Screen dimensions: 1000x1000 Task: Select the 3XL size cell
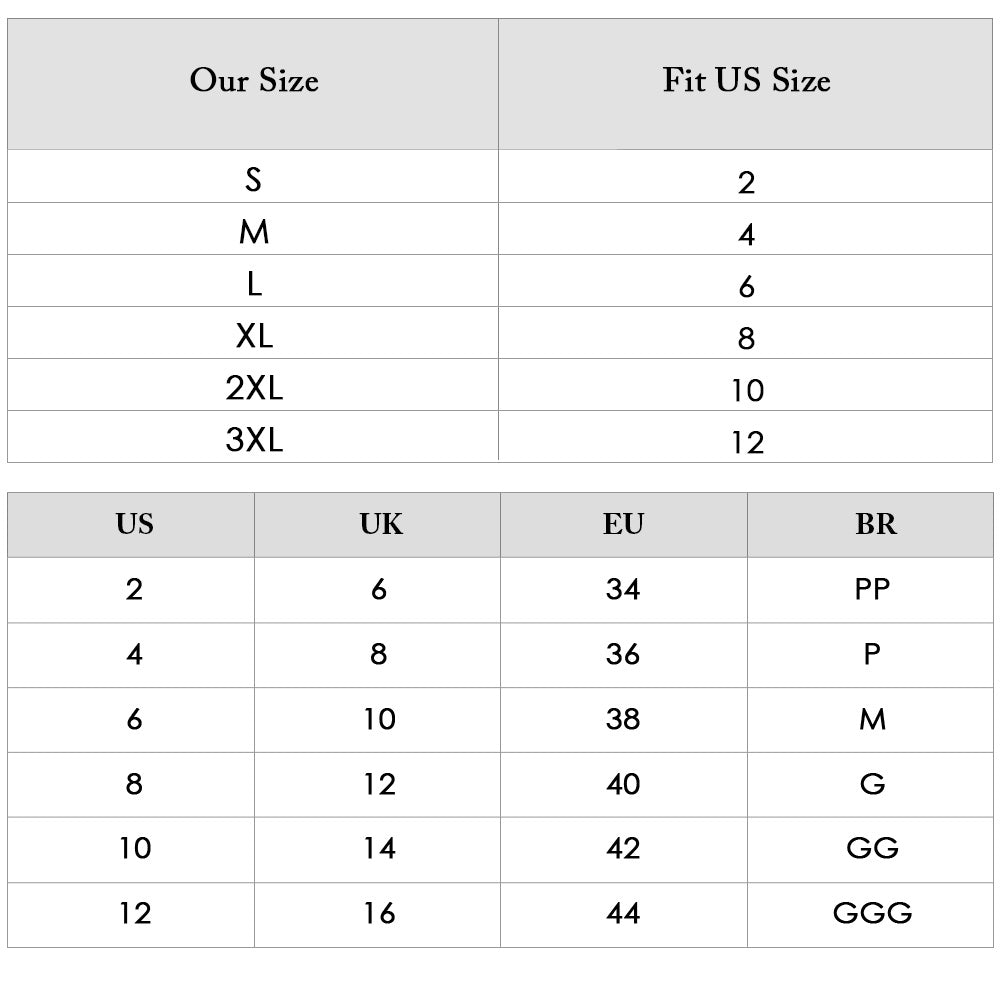click(x=254, y=440)
